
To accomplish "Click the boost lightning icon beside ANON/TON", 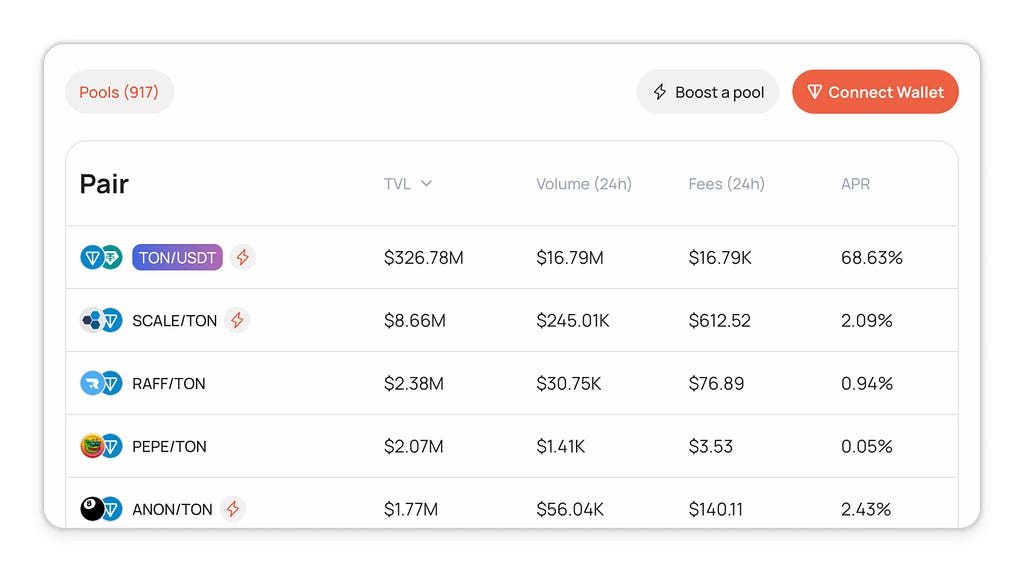I will pyautogui.click(x=232, y=509).
